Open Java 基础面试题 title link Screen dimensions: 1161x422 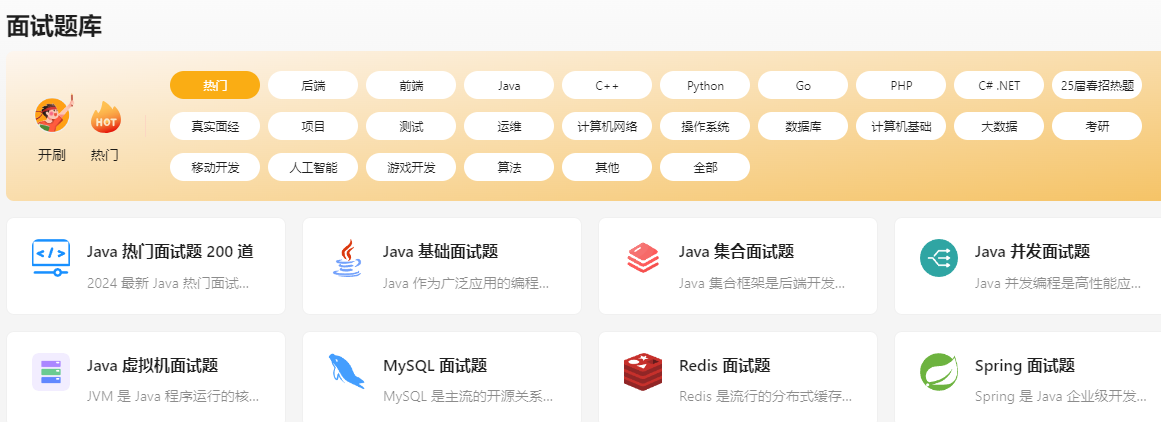[441, 252]
